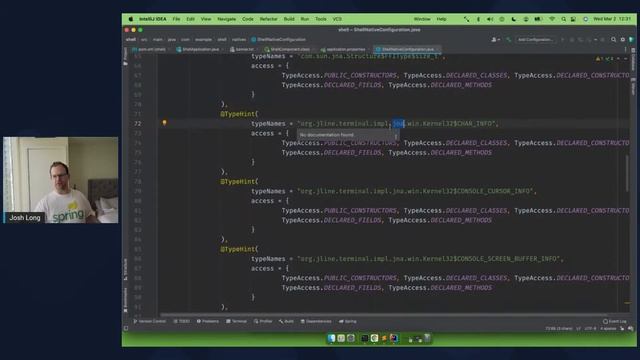Click the 'shell' breadcrumb root
This screenshot has height=360, width=640.
pyautogui.click(x=131, y=40)
